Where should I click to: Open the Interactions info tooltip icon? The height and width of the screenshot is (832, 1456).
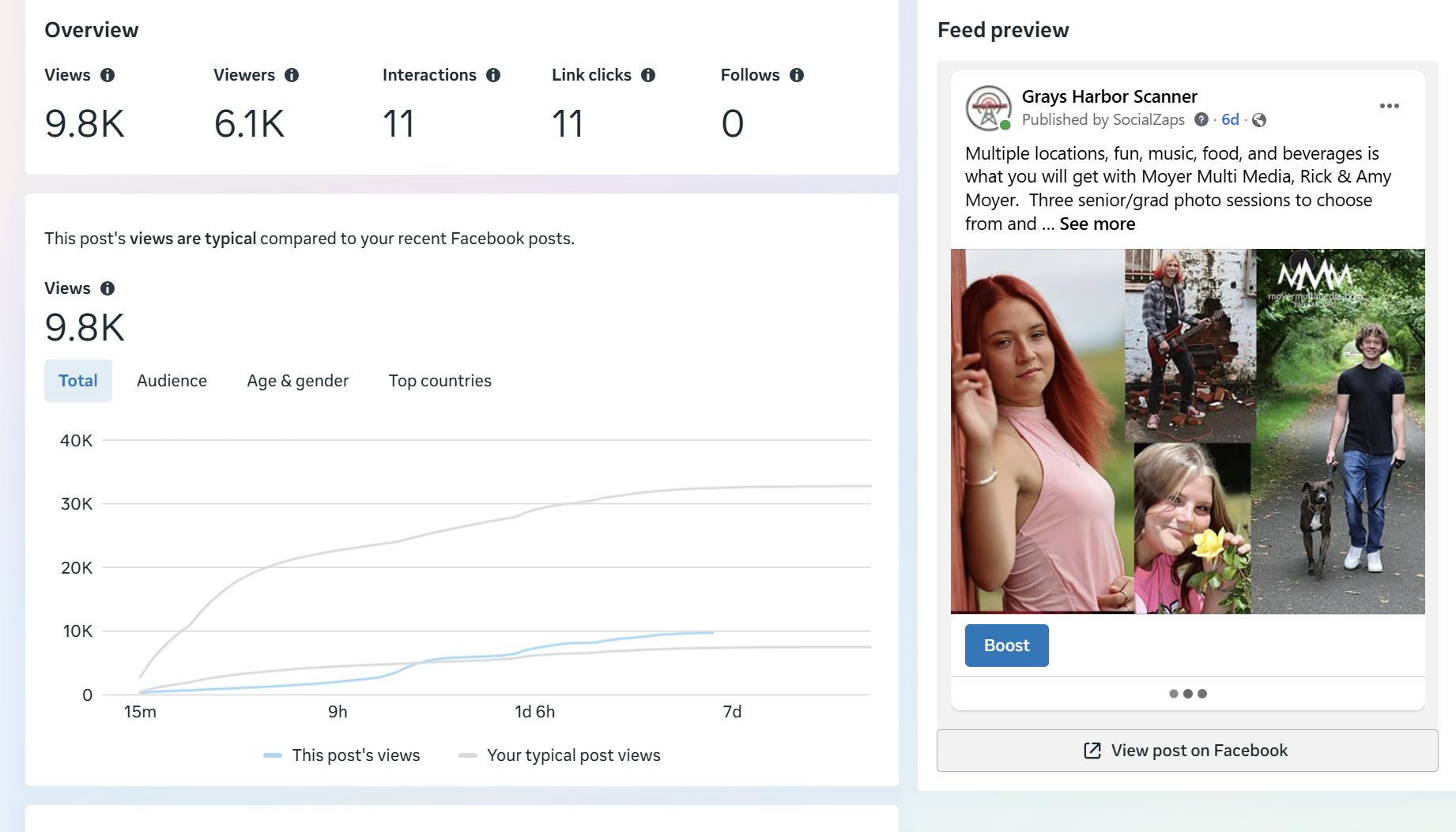click(493, 75)
